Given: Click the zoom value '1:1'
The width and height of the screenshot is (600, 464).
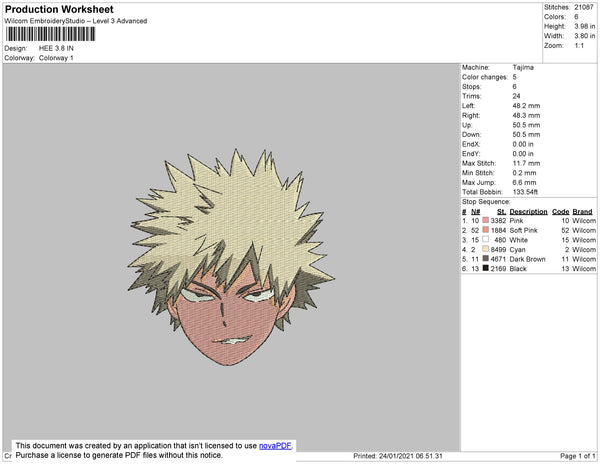Looking at the screenshot, I should point(579,45).
